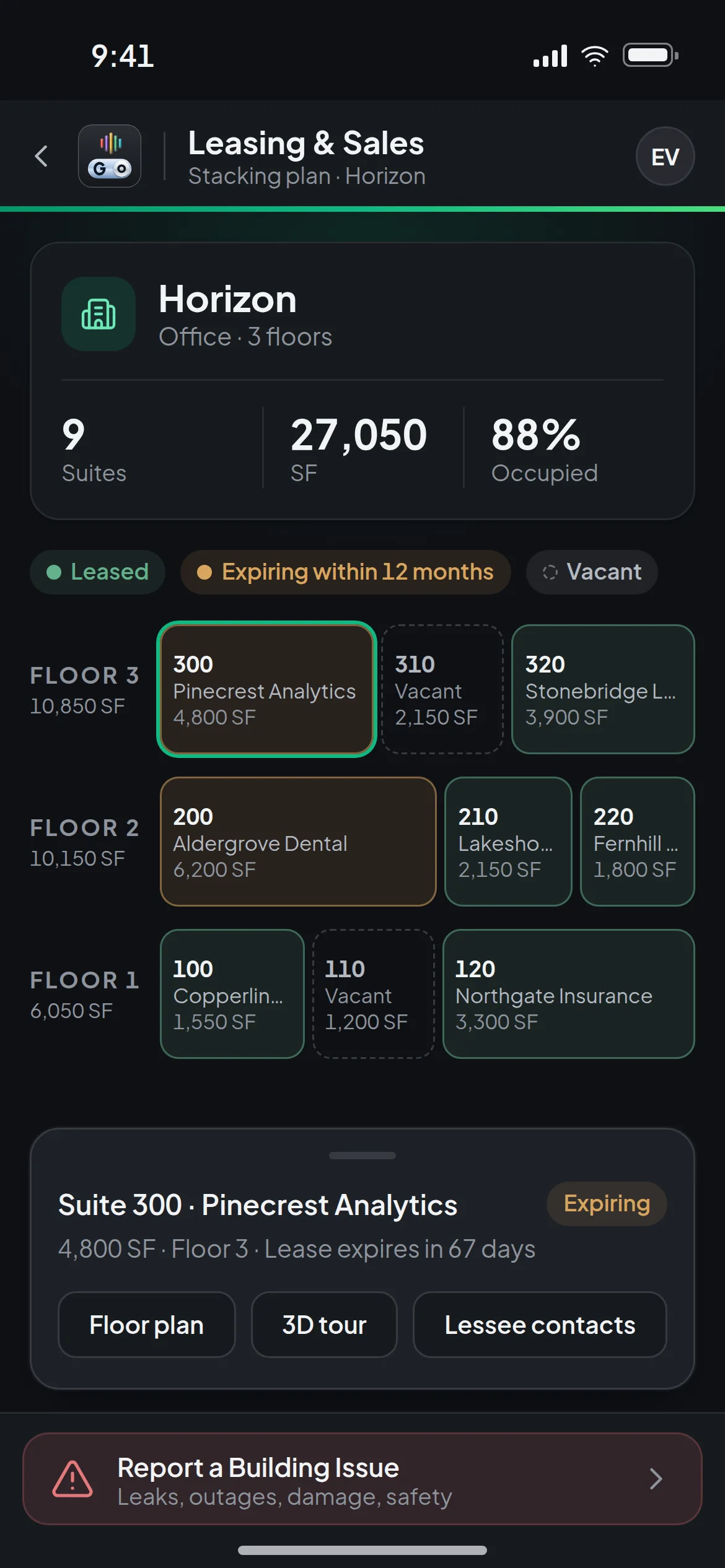Tap 'Office · 3 floors' text
The height and width of the screenshot is (1568, 725).
(245, 337)
